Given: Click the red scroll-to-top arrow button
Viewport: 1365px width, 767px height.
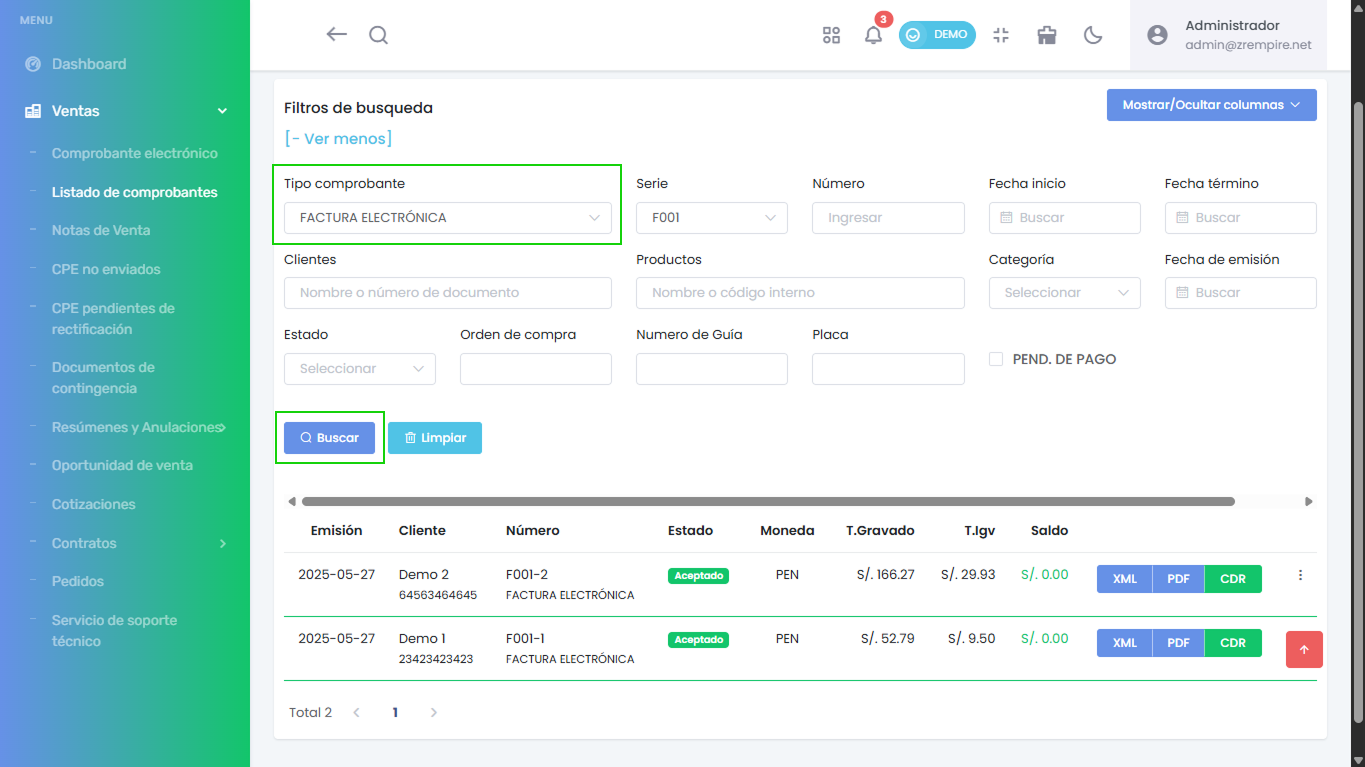Looking at the screenshot, I should point(1304,649).
